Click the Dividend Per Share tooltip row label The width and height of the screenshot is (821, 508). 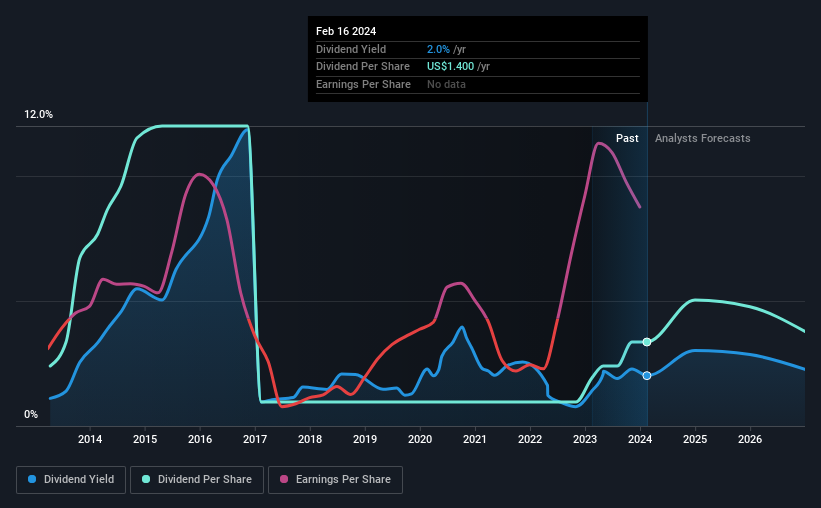(363, 67)
